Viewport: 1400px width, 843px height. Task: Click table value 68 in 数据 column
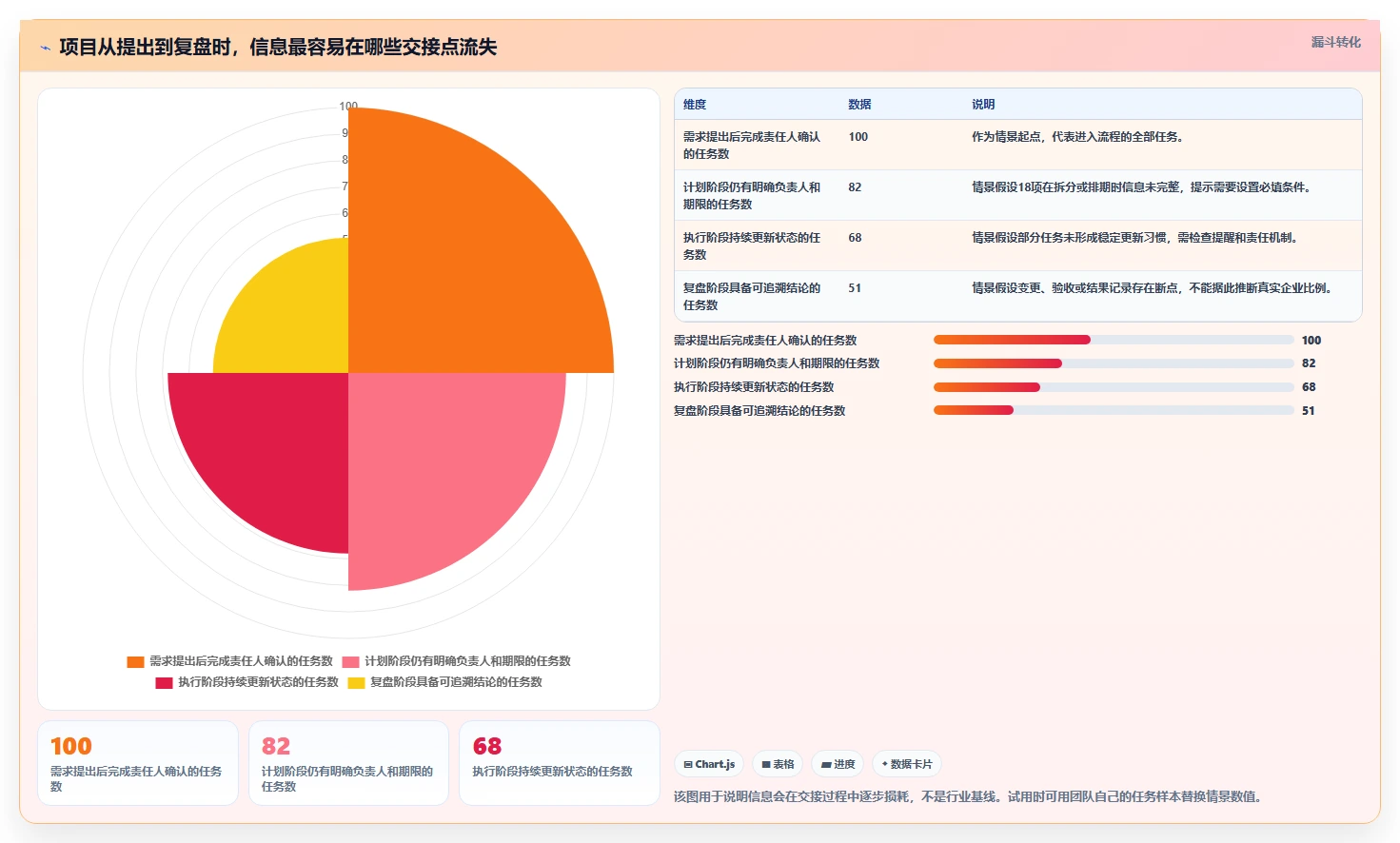(855, 238)
